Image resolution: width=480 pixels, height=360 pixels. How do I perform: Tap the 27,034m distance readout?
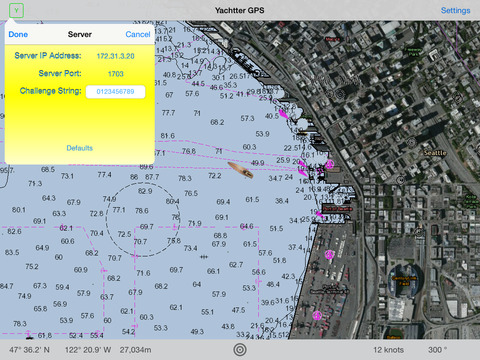[135, 350]
